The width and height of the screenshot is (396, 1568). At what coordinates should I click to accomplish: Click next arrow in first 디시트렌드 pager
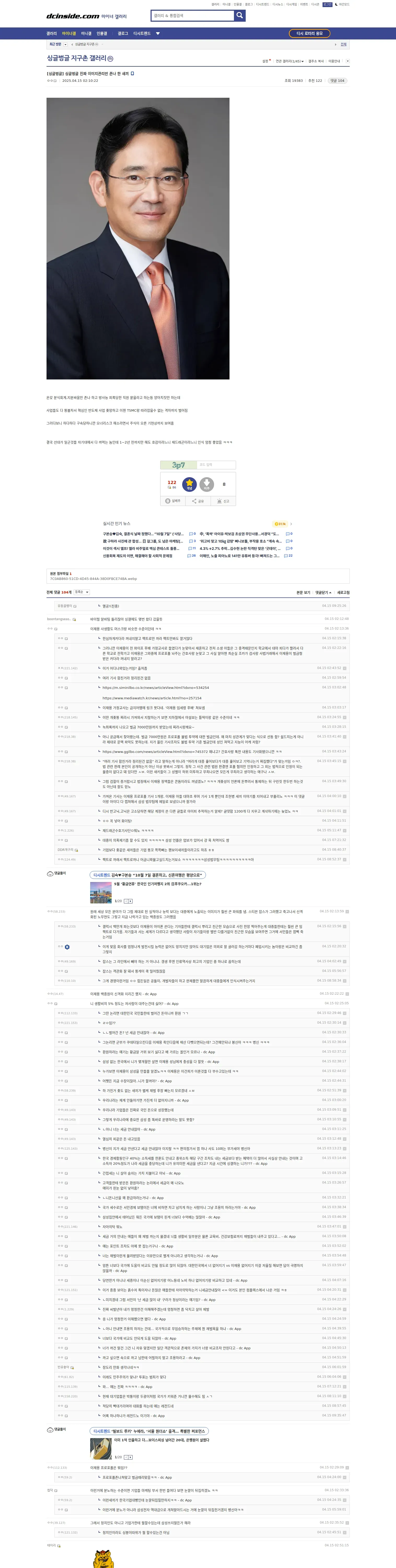(x=130, y=901)
